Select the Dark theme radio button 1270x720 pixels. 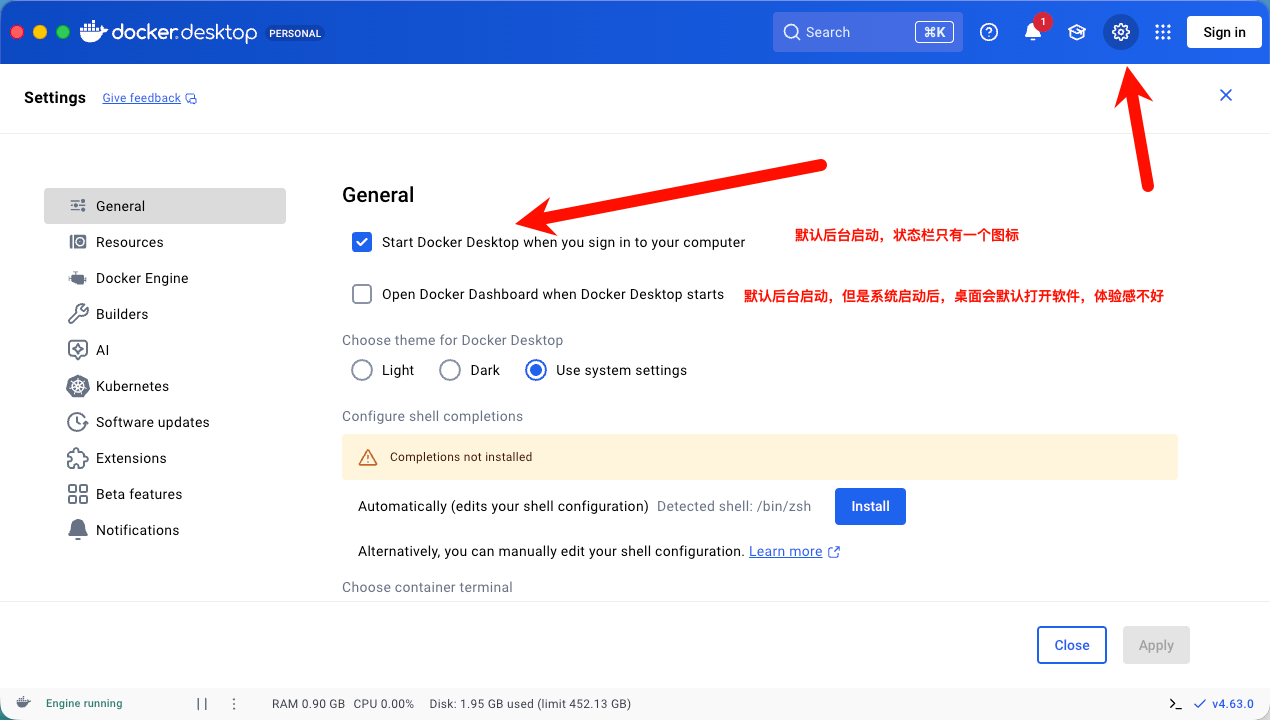(x=450, y=370)
